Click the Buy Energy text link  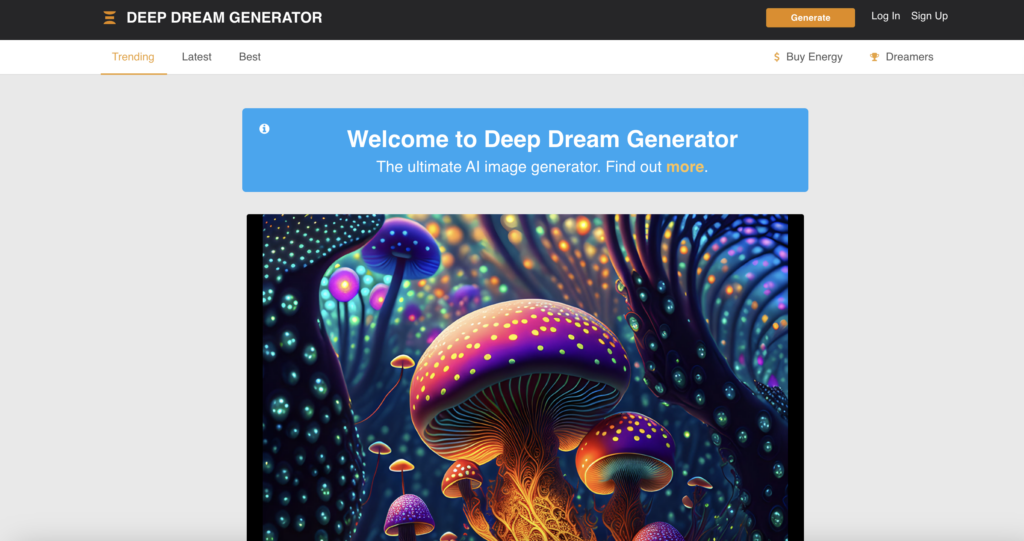click(x=814, y=57)
